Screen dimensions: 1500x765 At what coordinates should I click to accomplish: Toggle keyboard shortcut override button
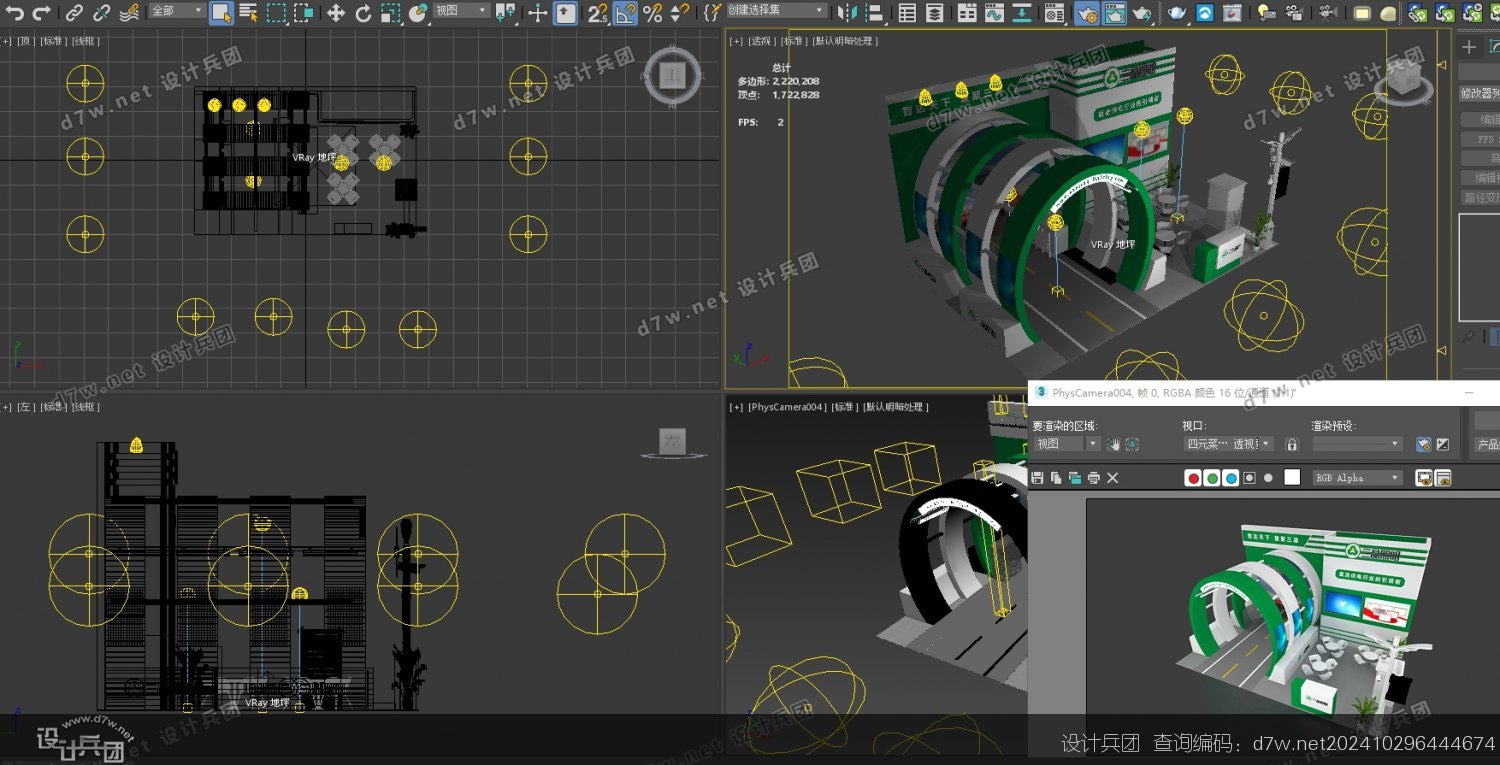click(565, 13)
